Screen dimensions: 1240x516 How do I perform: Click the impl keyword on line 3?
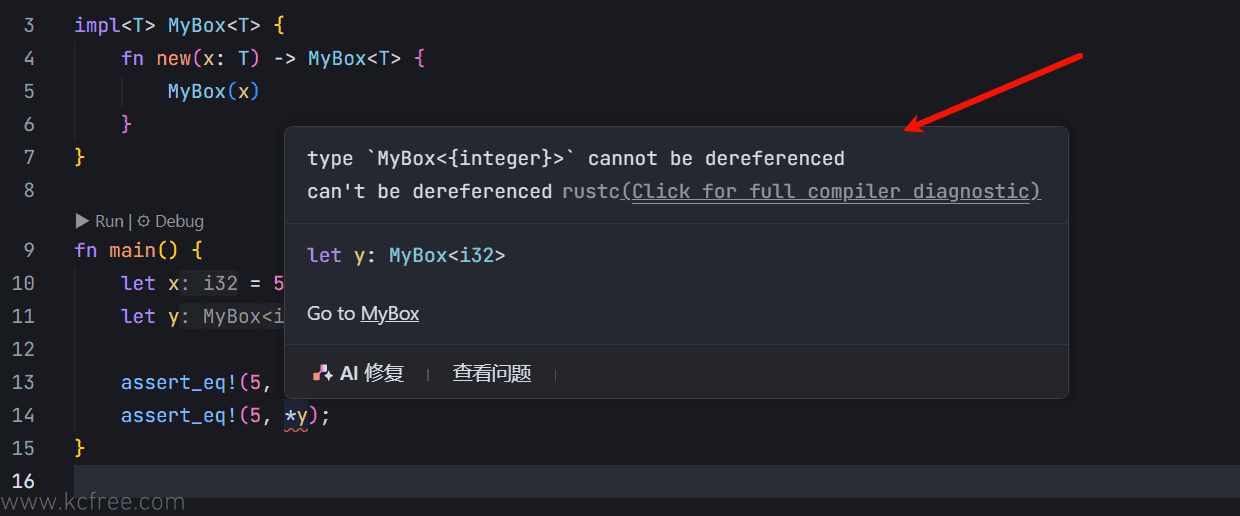pyautogui.click(x=98, y=25)
